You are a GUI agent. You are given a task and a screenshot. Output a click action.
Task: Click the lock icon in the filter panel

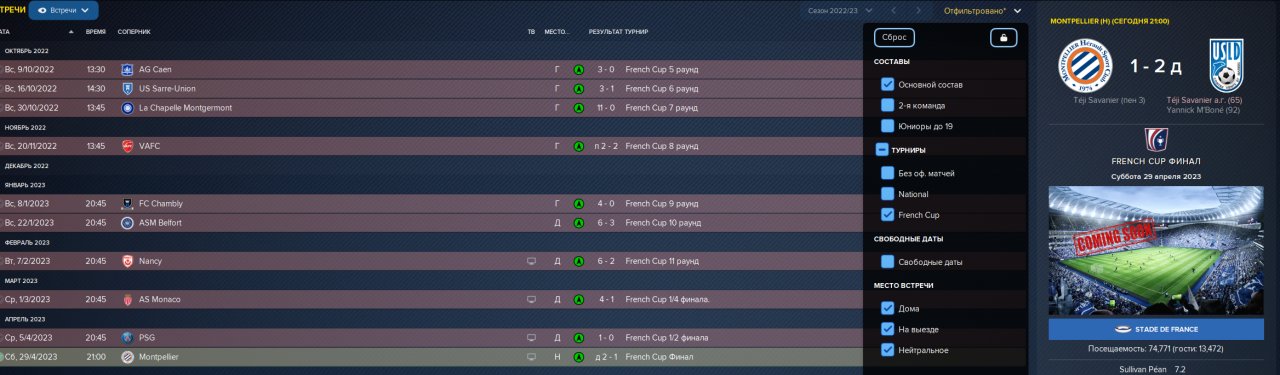1004,38
